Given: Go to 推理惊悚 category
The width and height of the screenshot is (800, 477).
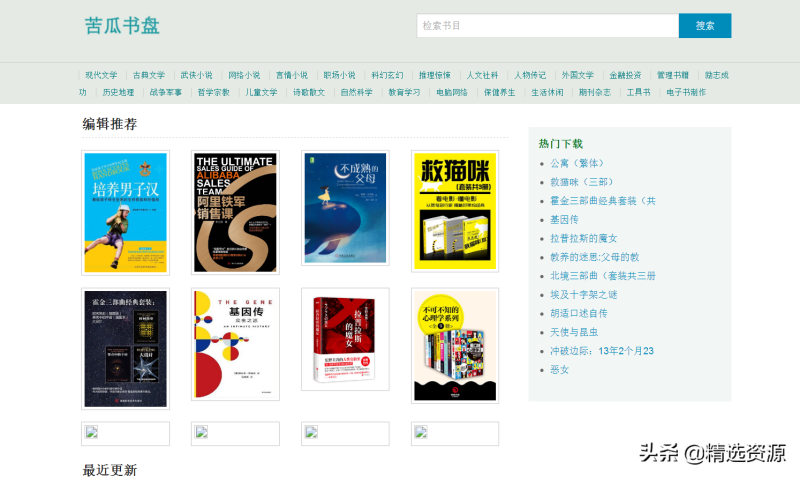Looking at the screenshot, I should tap(435, 75).
